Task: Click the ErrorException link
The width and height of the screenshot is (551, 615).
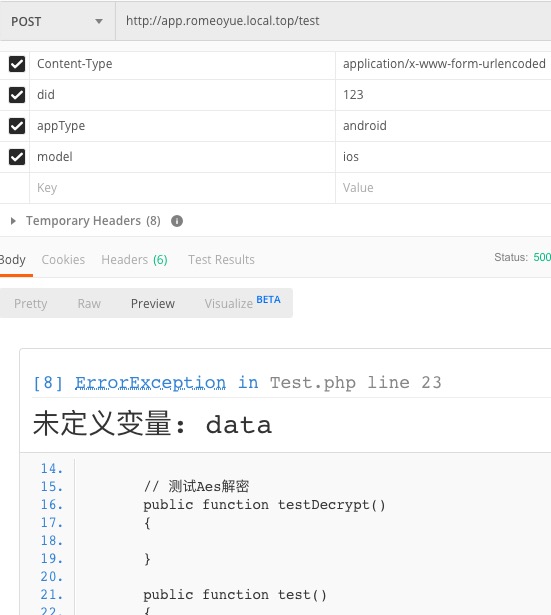Action: (x=150, y=382)
